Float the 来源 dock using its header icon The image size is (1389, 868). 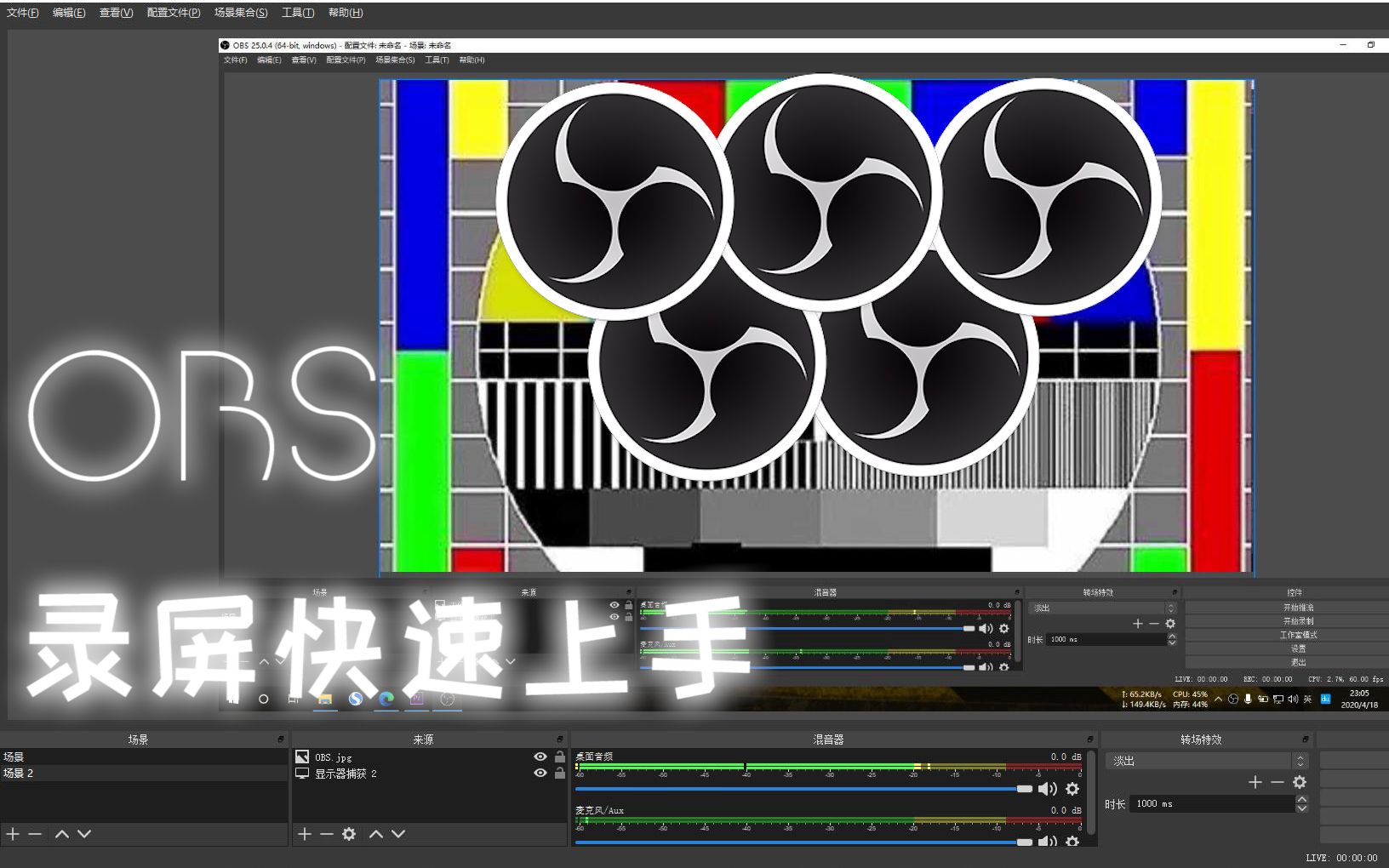[x=560, y=740]
